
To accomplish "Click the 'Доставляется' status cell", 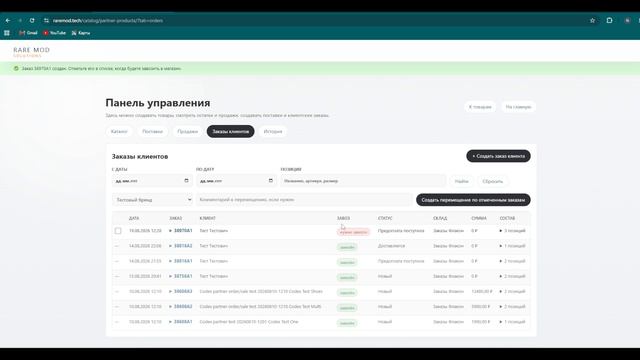I will pos(391,246).
